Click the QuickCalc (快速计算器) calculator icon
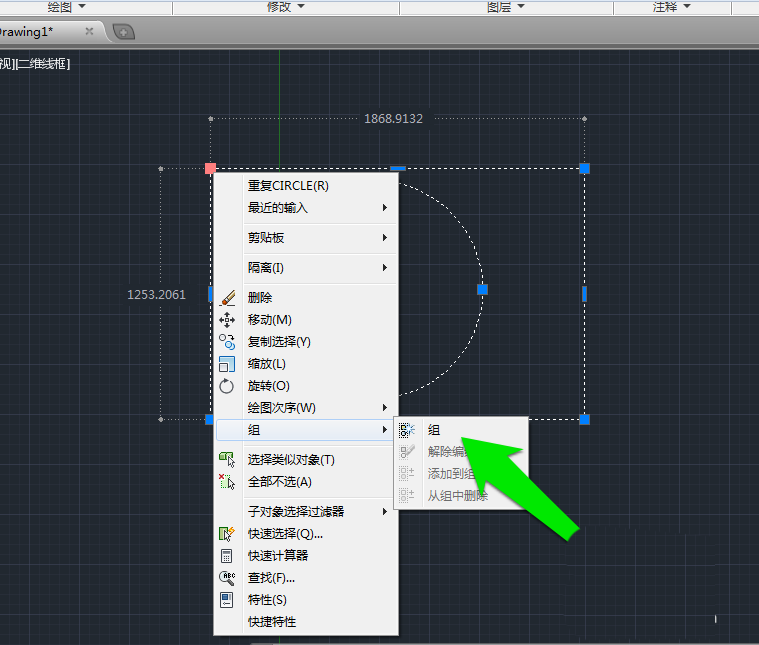The image size is (759, 645). 227,556
